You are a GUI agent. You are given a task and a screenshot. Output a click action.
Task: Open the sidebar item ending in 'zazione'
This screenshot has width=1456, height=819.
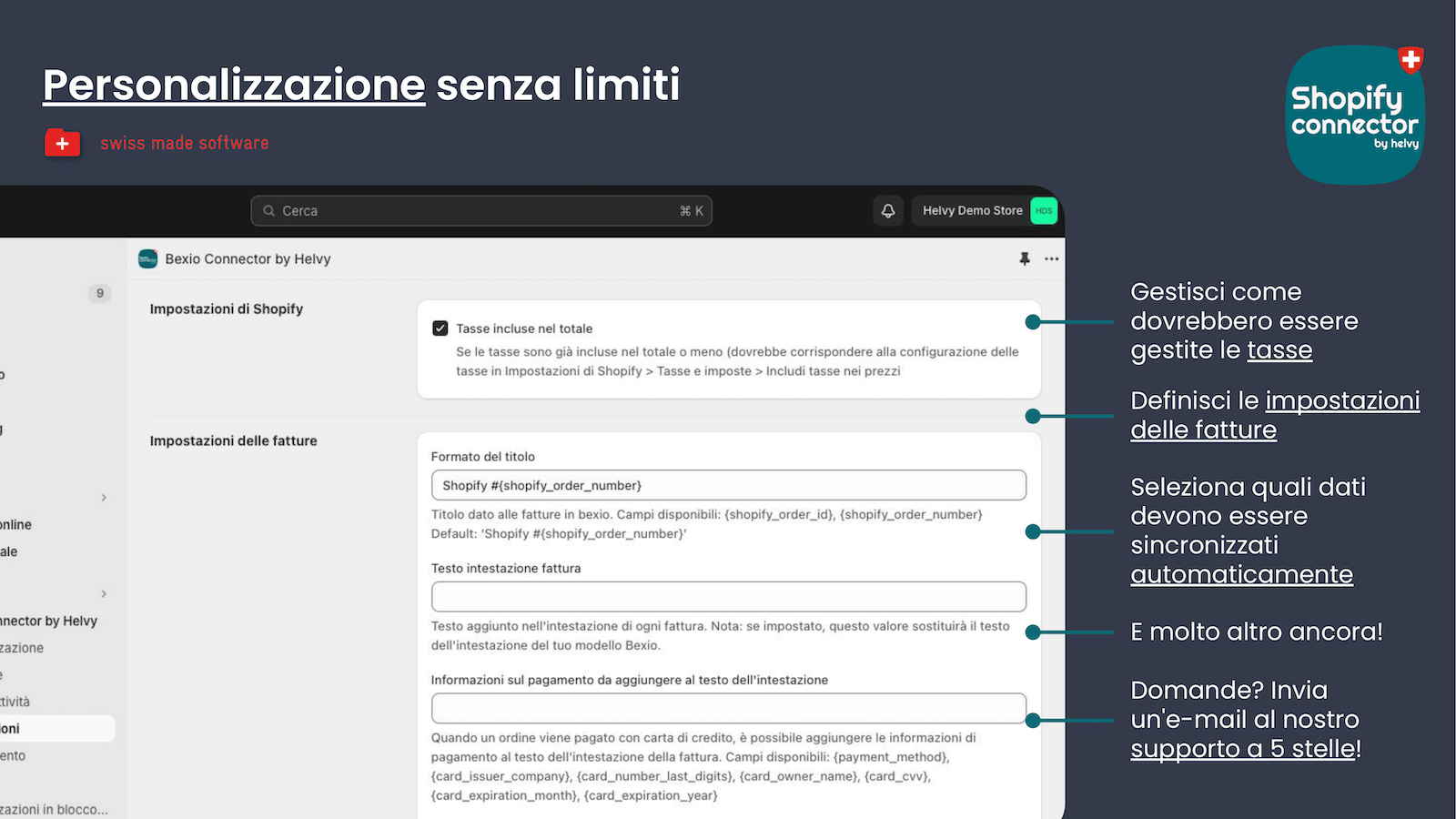click(x=22, y=649)
